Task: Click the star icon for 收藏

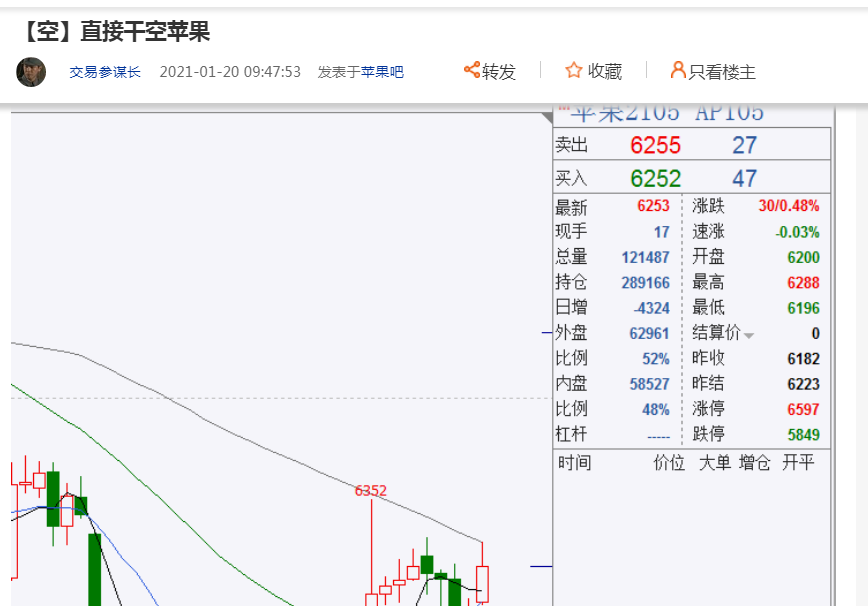Action: (574, 70)
